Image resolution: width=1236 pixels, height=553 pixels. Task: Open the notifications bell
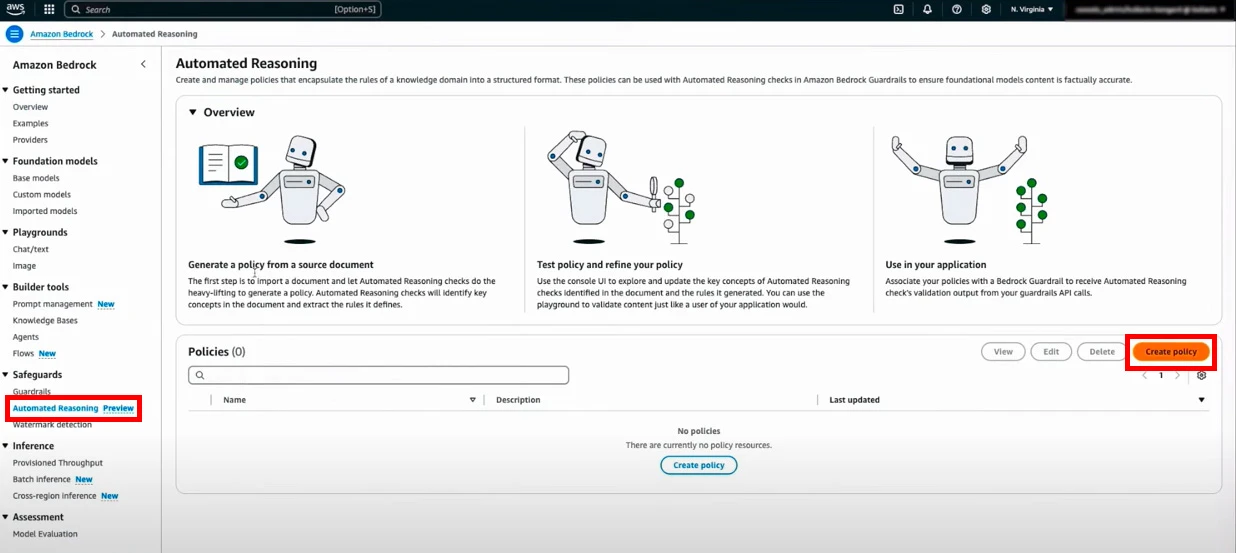point(928,9)
